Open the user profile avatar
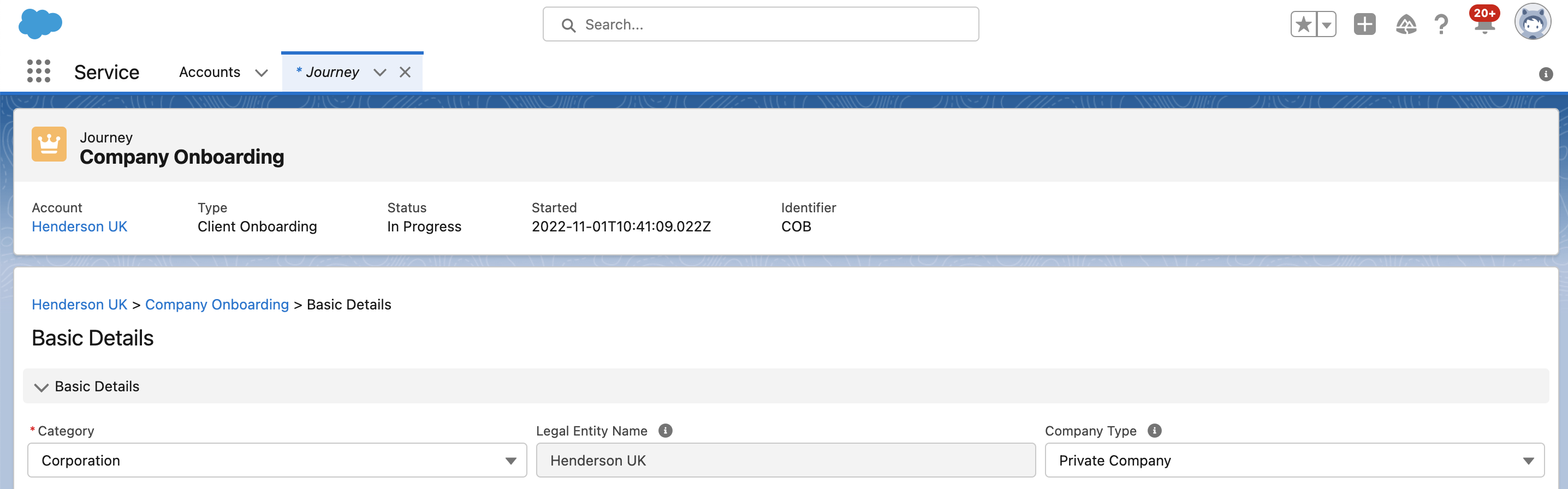Screen dimensions: 1568x489 1532,22
